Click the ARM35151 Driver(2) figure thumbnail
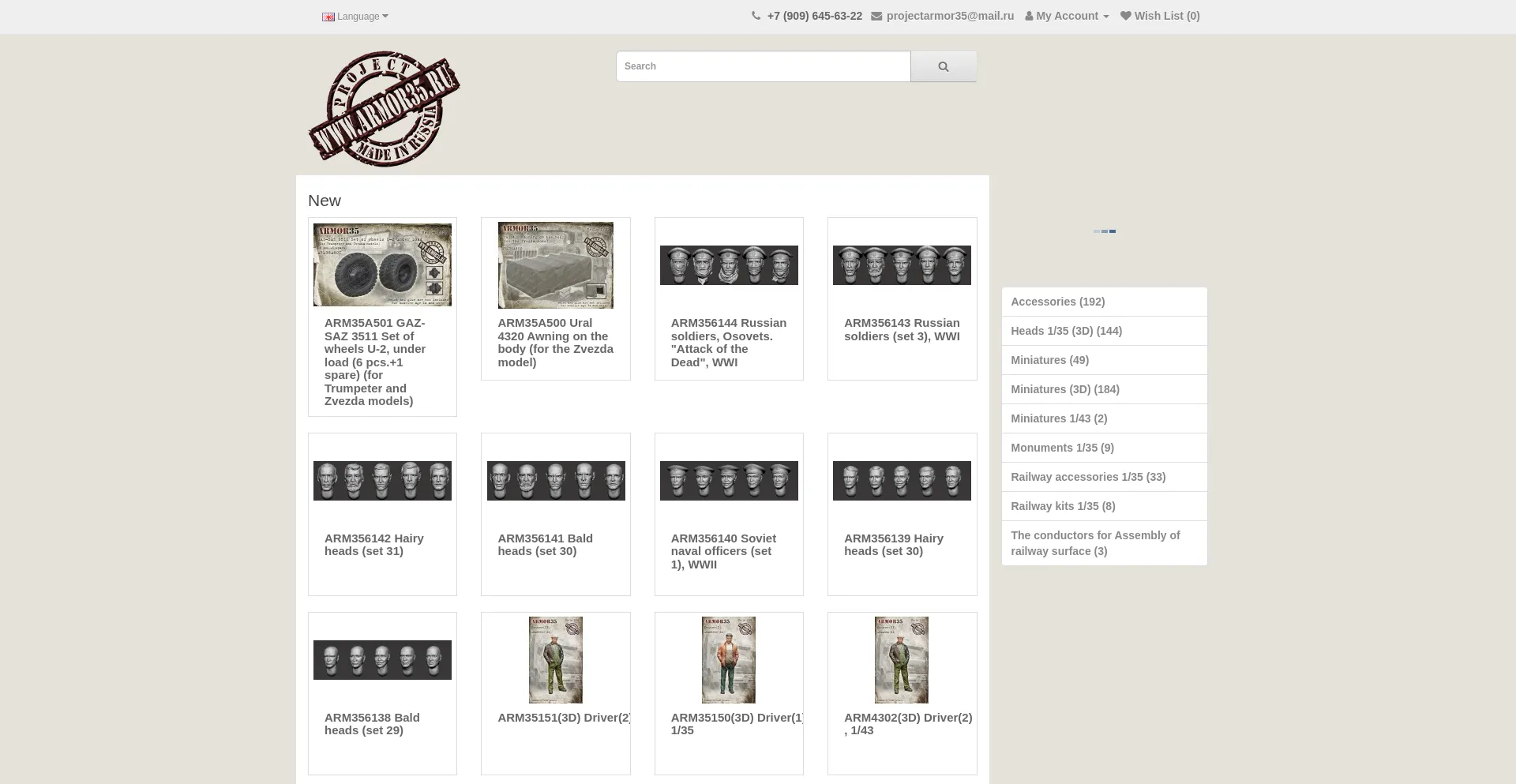 click(555, 660)
